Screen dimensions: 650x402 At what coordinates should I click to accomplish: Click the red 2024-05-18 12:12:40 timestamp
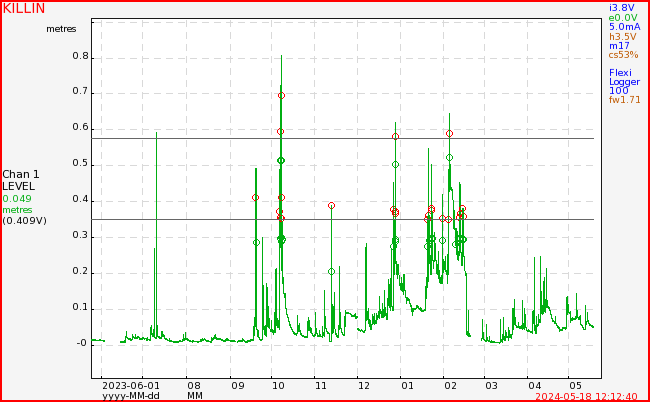click(x=586, y=397)
